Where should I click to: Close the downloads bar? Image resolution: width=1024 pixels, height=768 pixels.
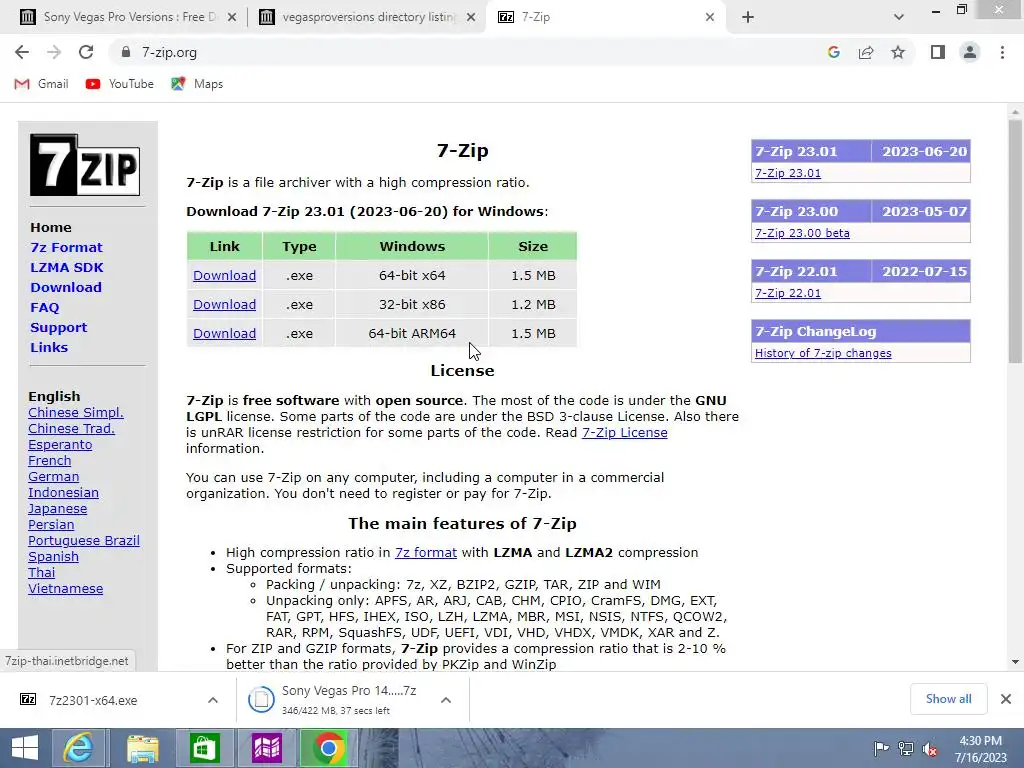point(1006,699)
